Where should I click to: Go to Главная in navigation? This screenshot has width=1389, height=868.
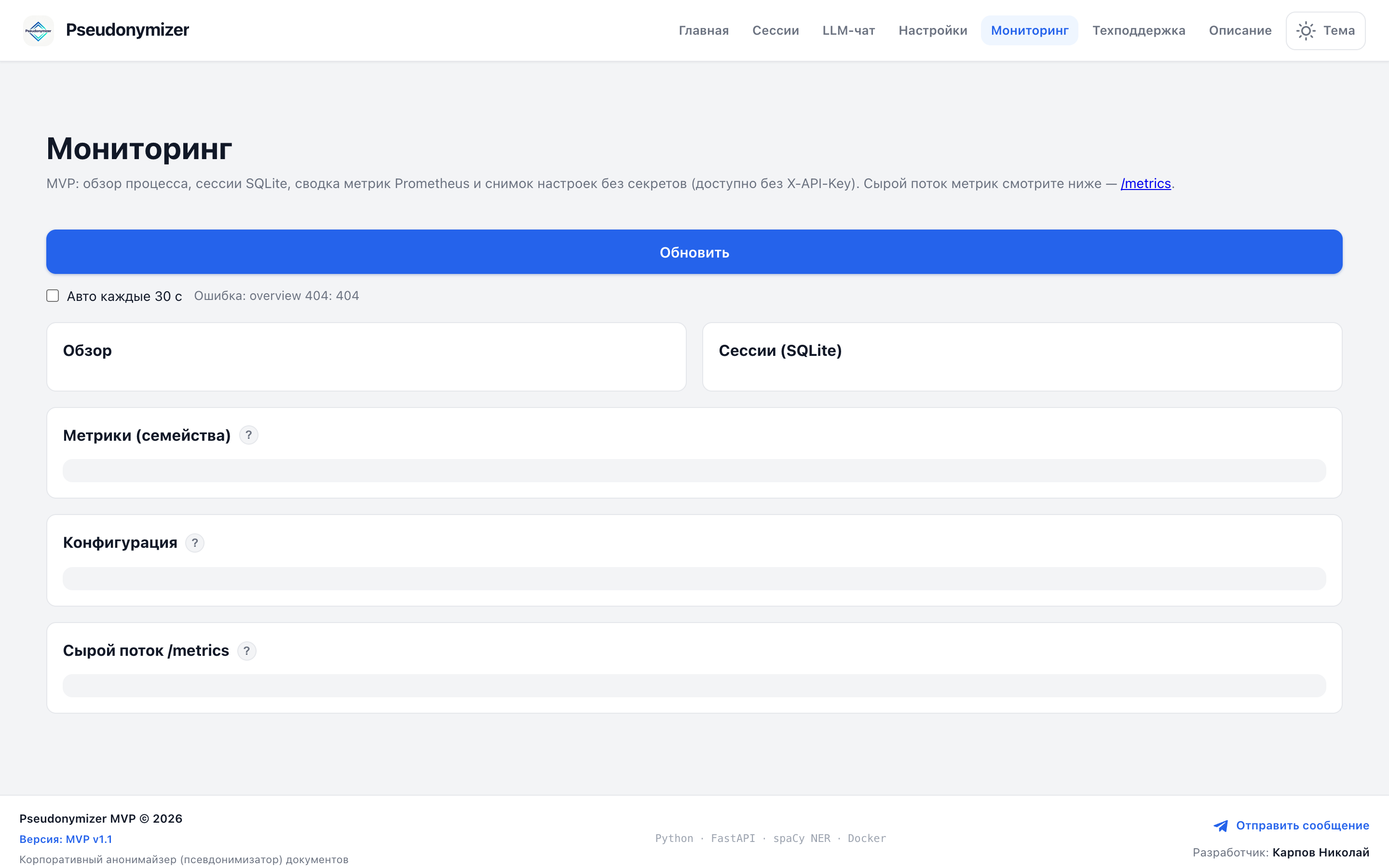pos(704,30)
